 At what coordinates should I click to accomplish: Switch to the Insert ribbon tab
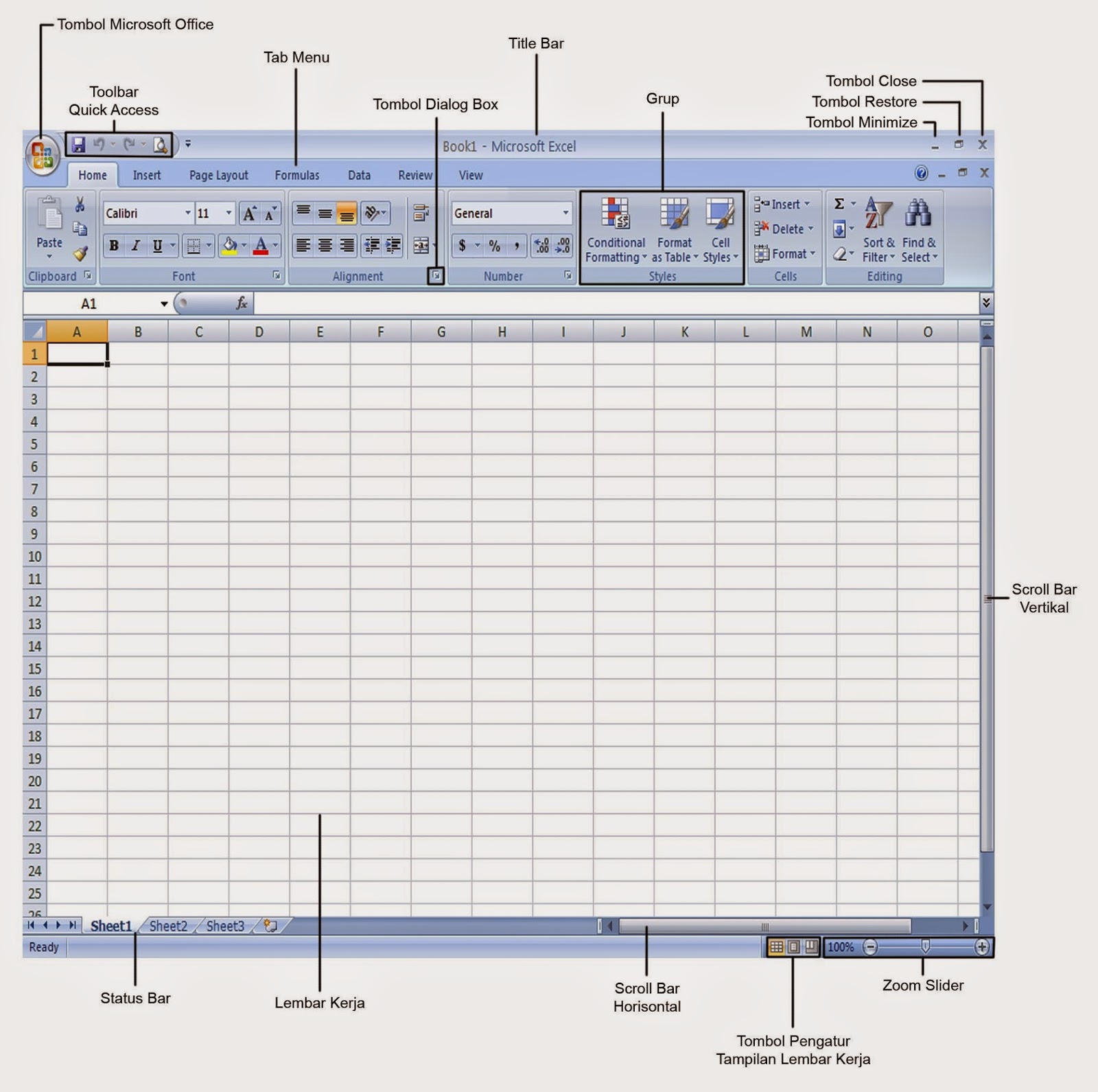147,176
